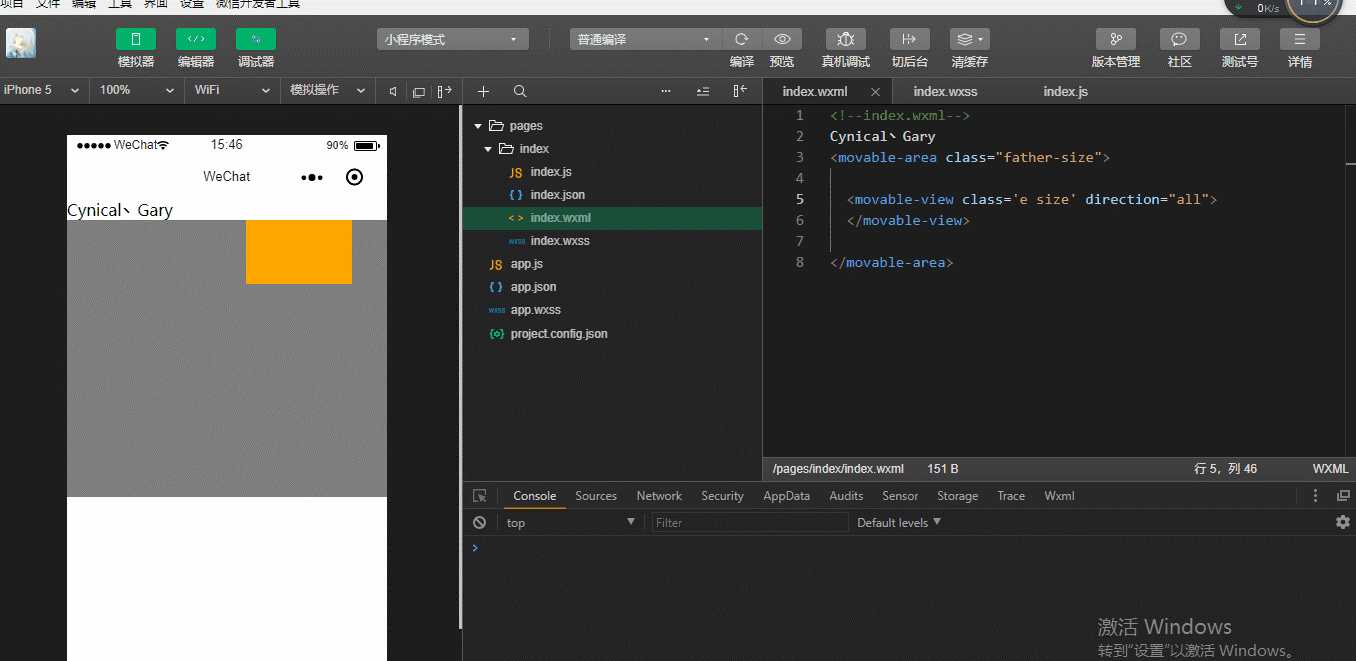The height and width of the screenshot is (661, 1356).
Task: Select the Network devtools tab
Action: 659,496
